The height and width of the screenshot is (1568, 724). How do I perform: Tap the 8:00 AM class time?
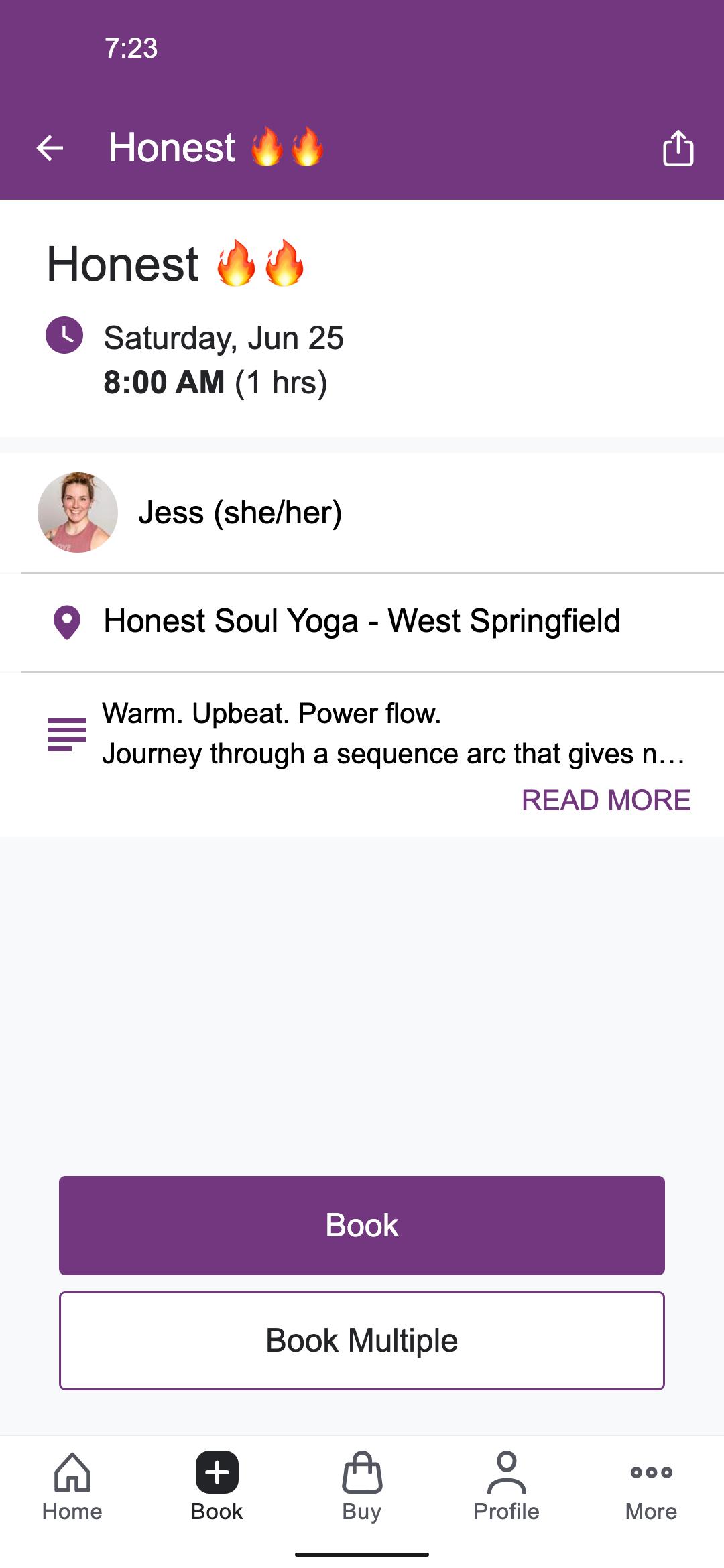pos(164,383)
